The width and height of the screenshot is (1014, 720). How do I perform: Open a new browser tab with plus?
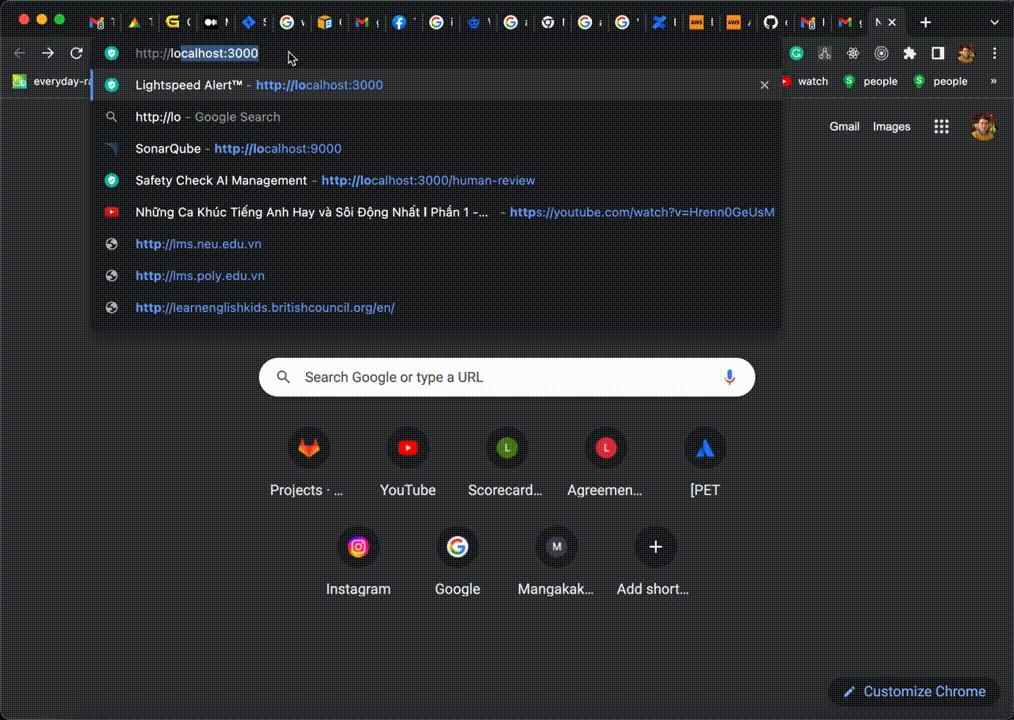click(x=925, y=23)
